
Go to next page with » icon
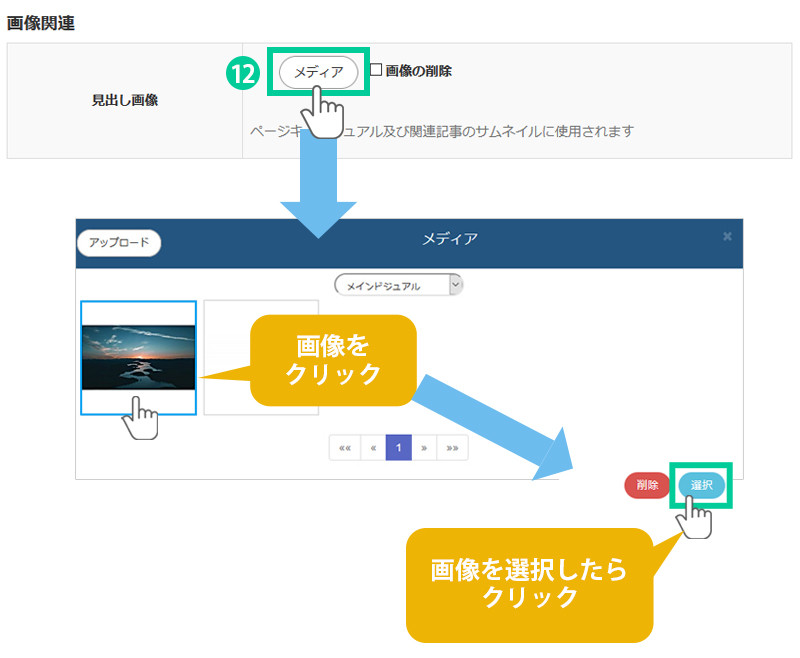[424, 448]
